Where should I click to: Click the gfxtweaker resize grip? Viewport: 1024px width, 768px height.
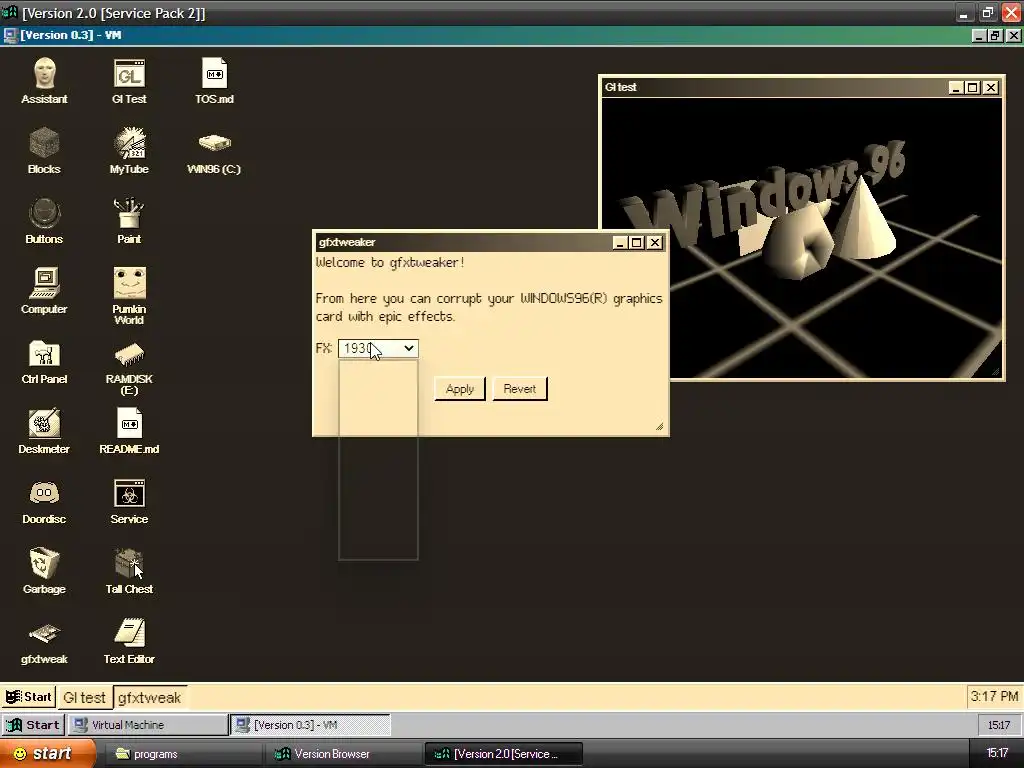coord(660,426)
